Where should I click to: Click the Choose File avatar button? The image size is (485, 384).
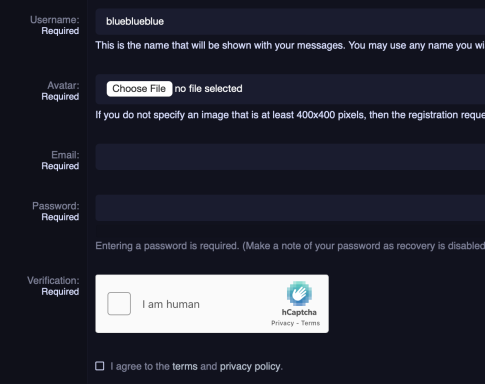point(139,89)
